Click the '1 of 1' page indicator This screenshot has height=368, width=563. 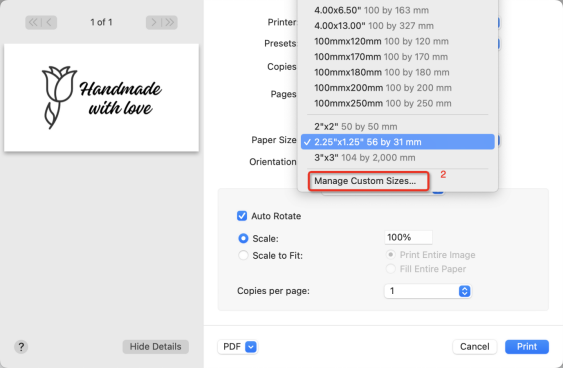[x=101, y=22]
